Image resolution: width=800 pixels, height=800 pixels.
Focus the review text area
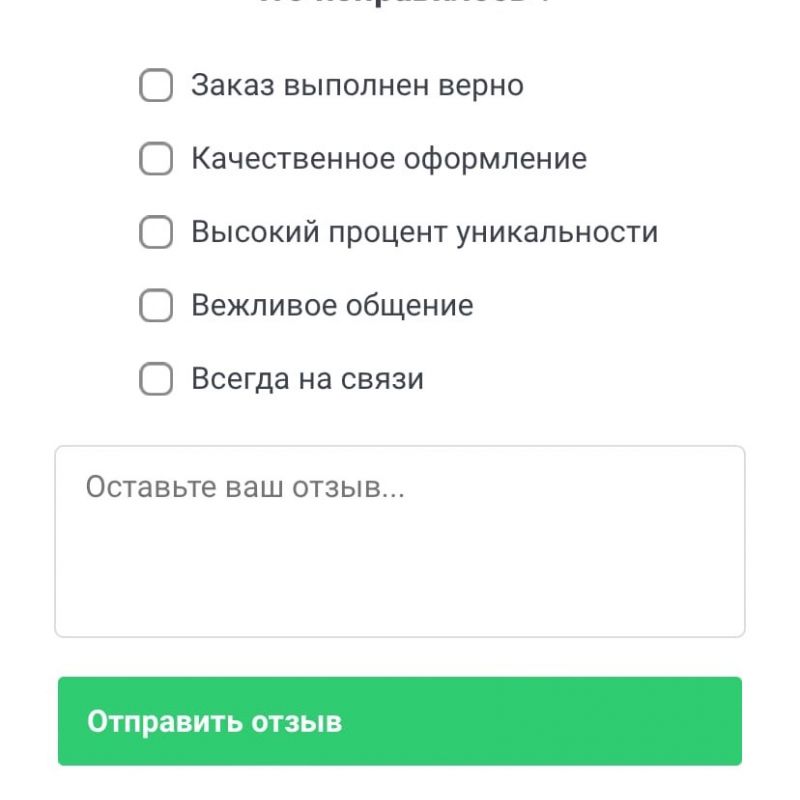pyautogui.click(x=400, y=541)
